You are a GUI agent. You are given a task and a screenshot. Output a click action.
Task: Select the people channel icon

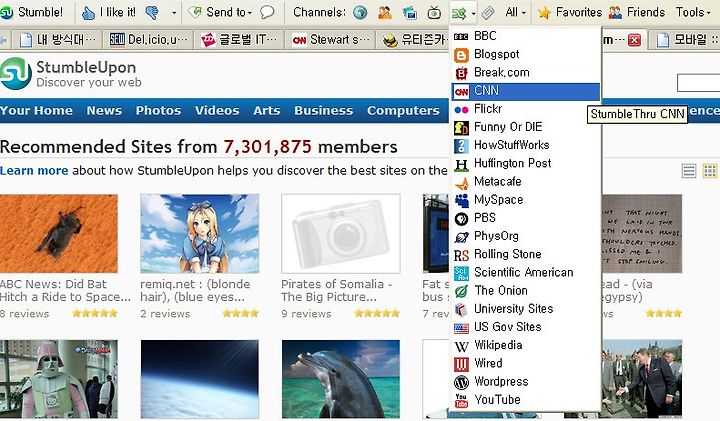coord(385,13)
